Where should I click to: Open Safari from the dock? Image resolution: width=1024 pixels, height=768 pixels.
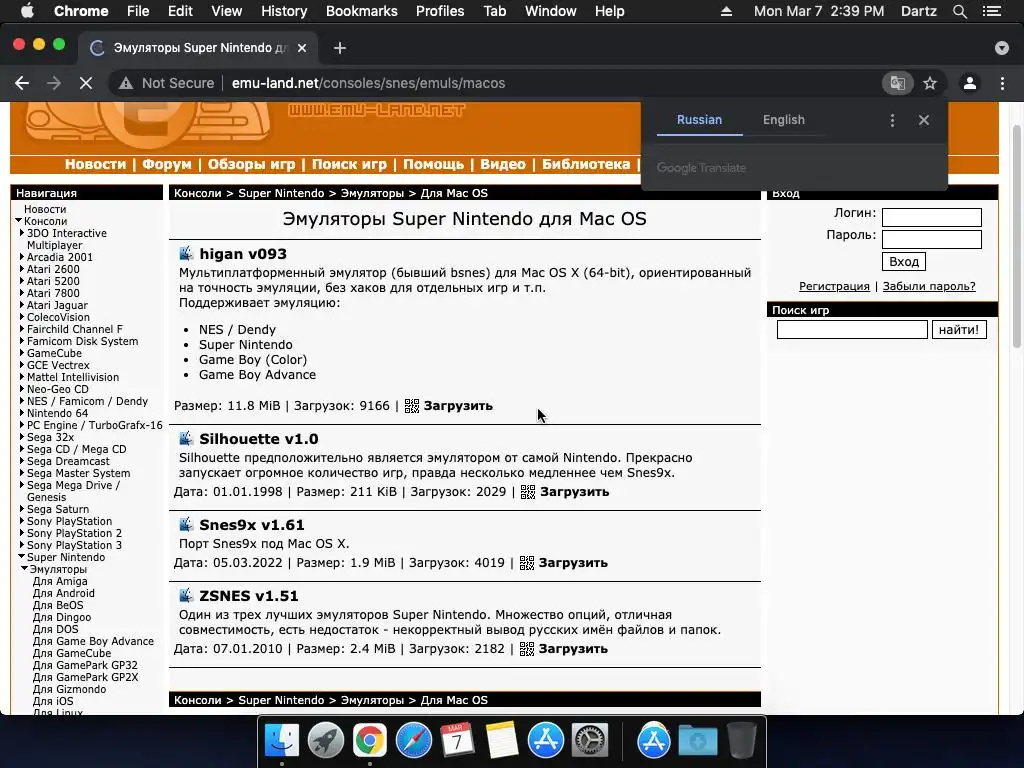(x=413, y=741)
